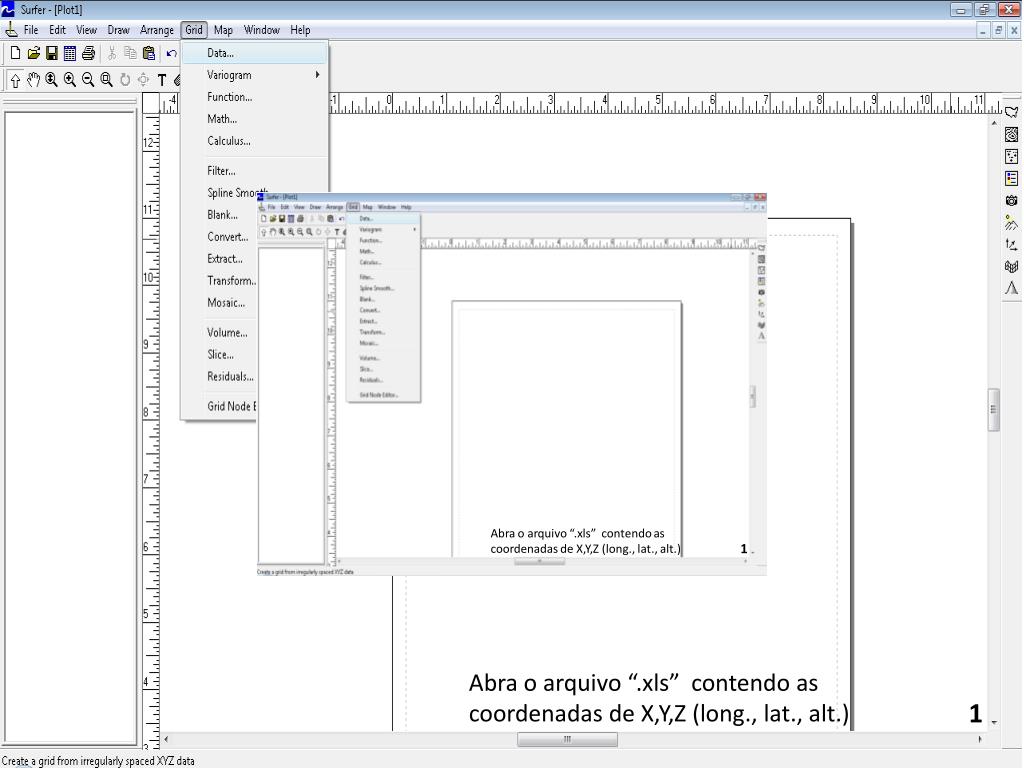Restore the inner Plot1 document window

point(999,30)
